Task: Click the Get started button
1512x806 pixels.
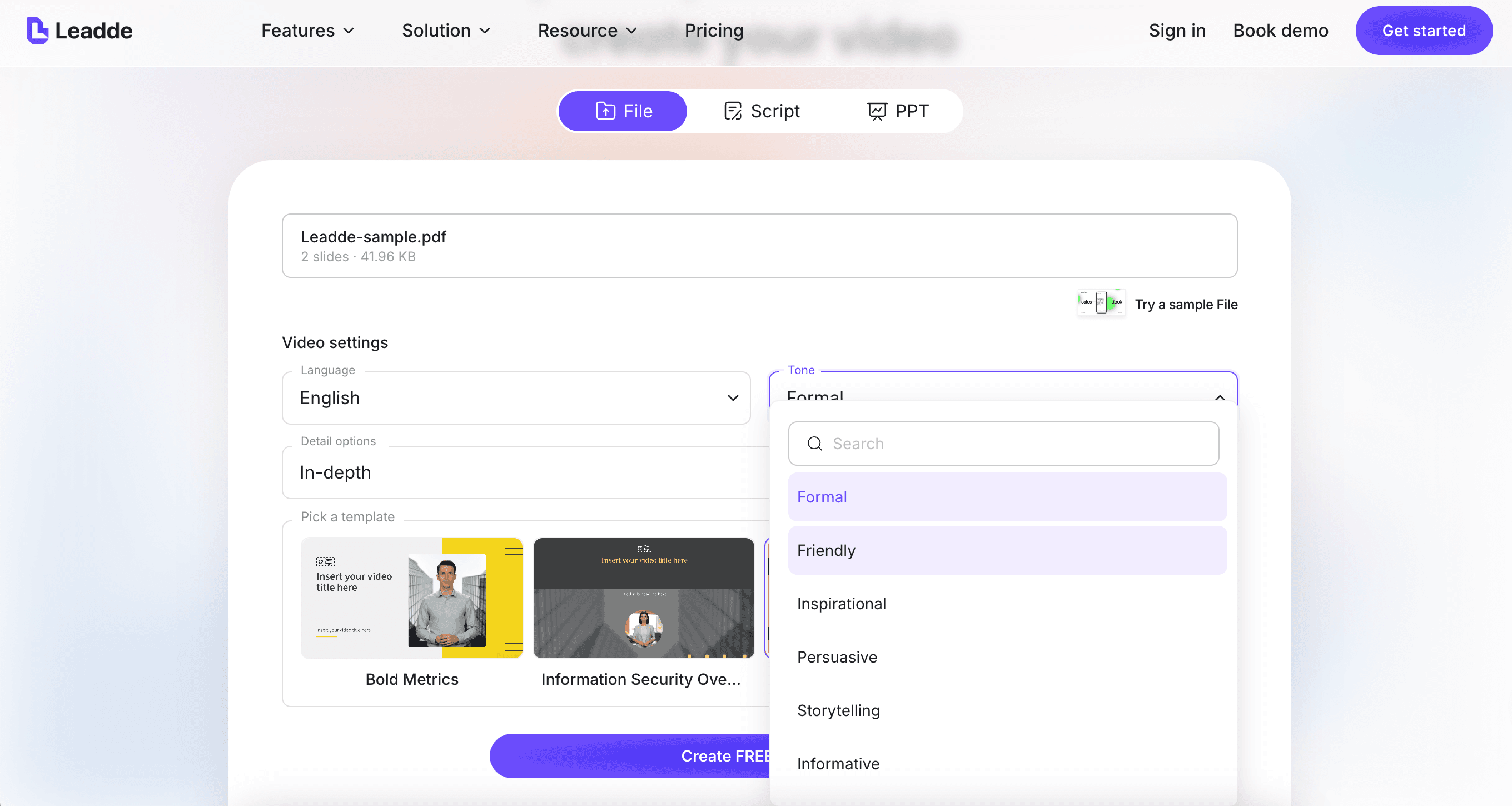Action: coord(1424,31)
